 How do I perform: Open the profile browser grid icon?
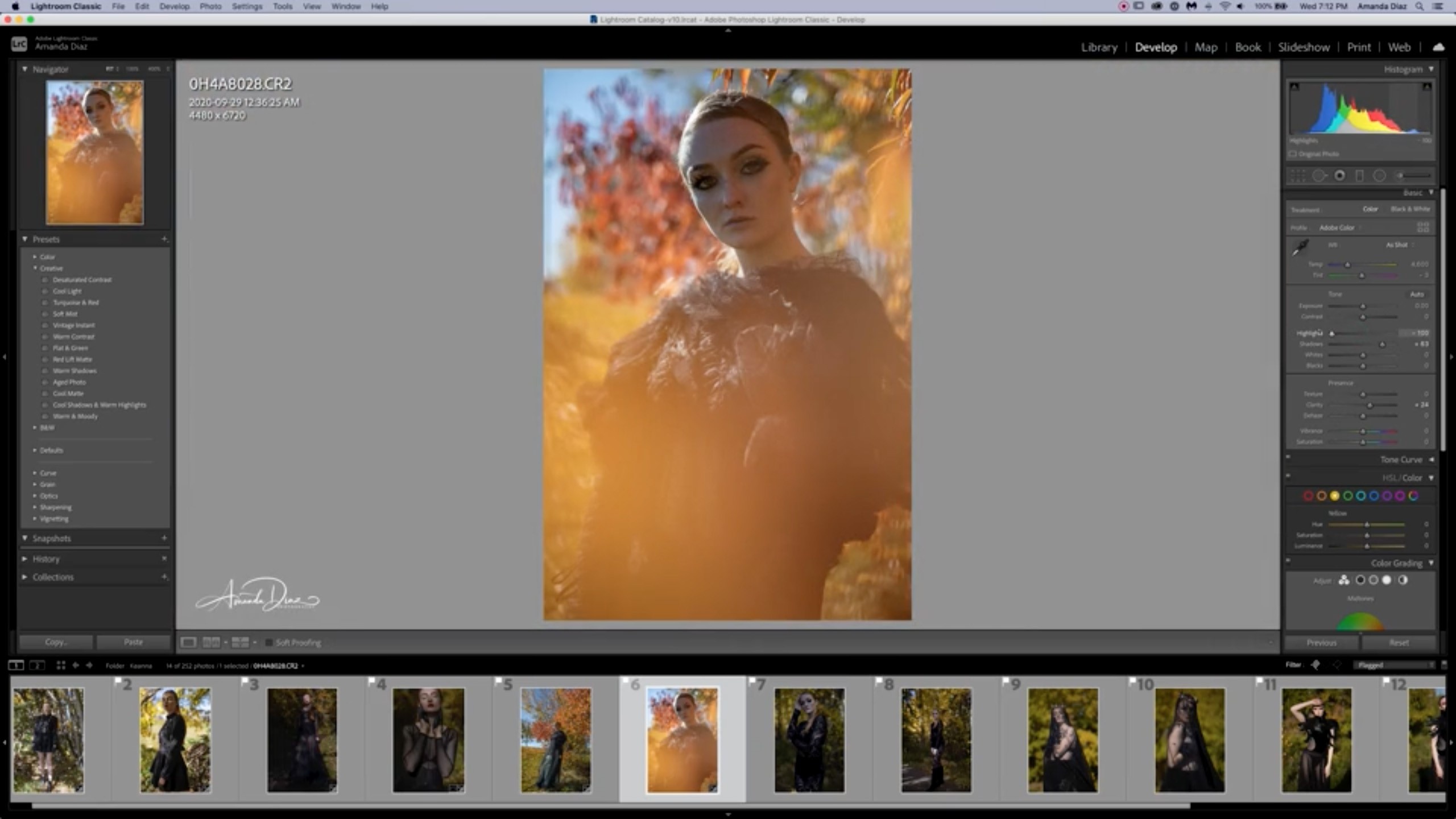pos(1422,227)
